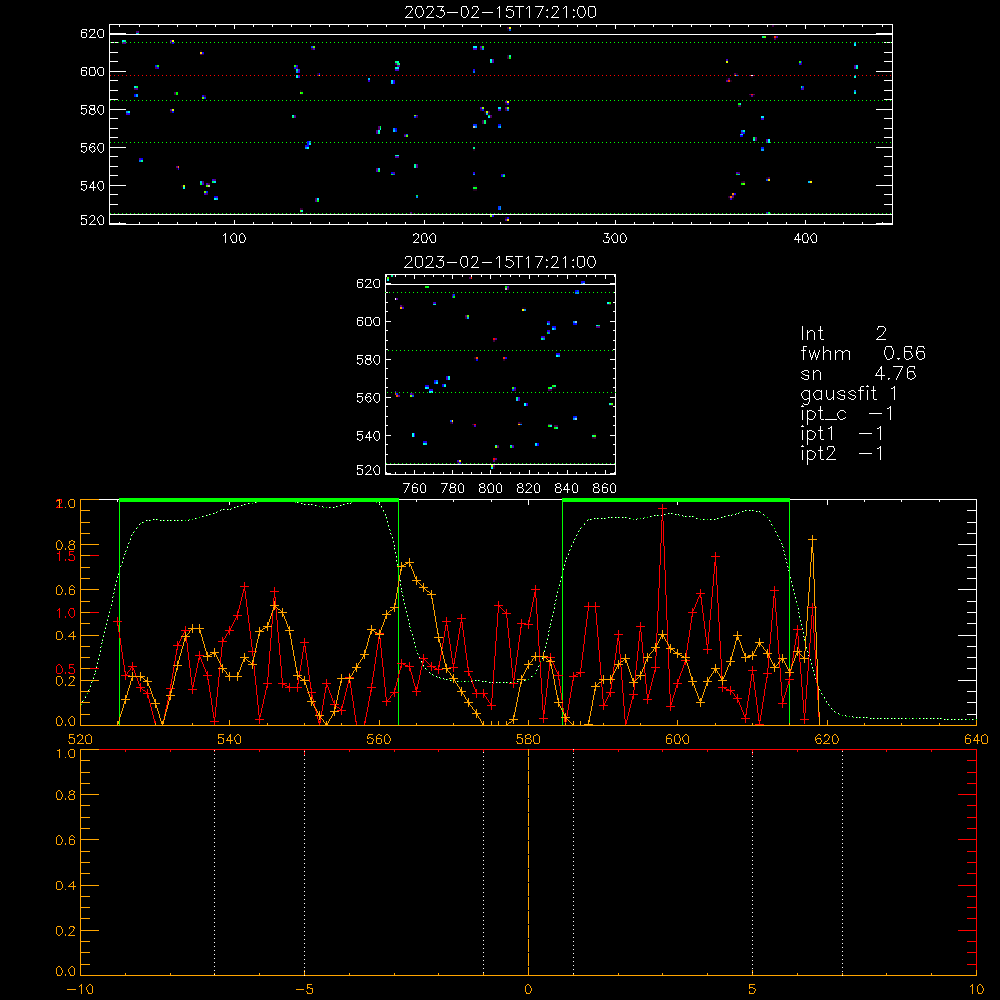The width and height of the screenshot is (1000, 1000).
Task: Click the 540 x-axis label of profile plot
Action: [x=230, y=739]
